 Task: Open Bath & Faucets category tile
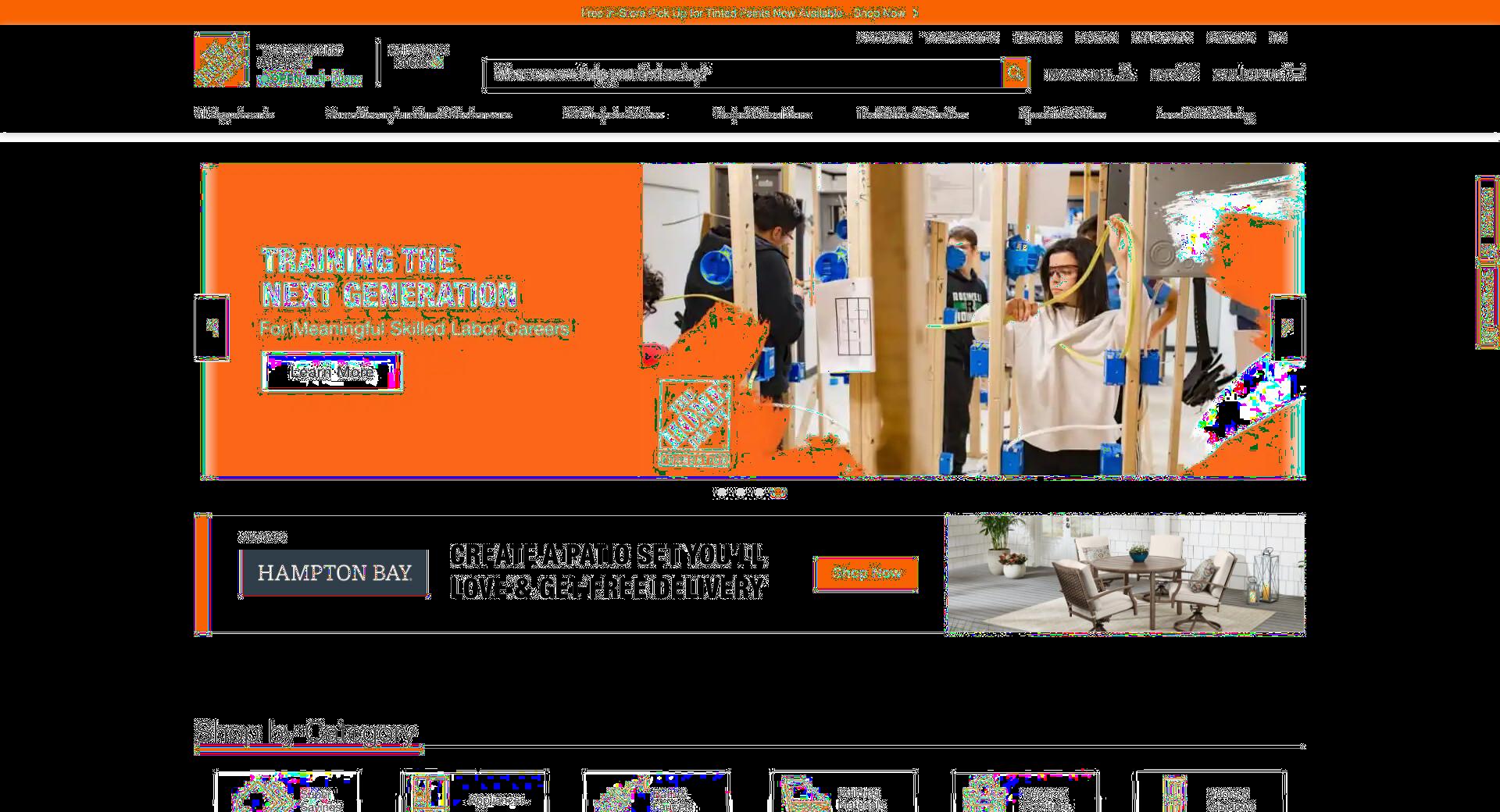click(656, 792)
